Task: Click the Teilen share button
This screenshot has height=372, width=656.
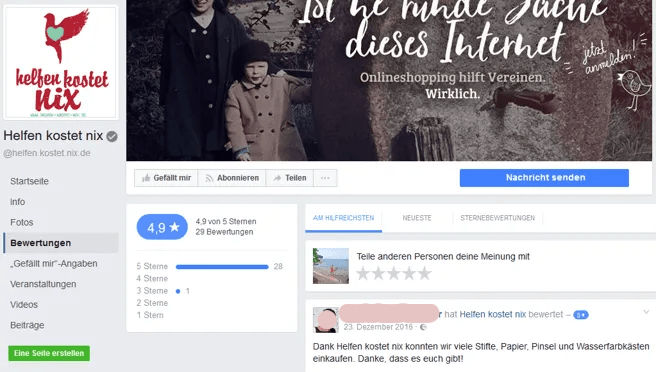Action: point(290,178)
